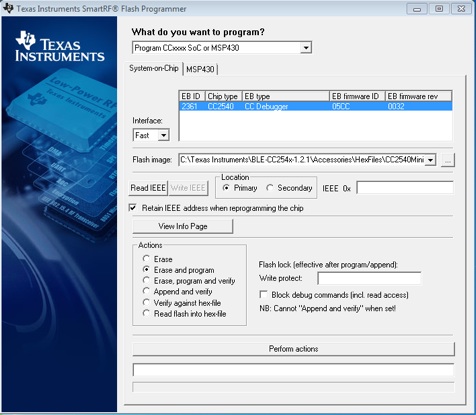This screenshot has width=476, height=415.
Task: Click the progress bar at the bottom
Action: (293, 387)
